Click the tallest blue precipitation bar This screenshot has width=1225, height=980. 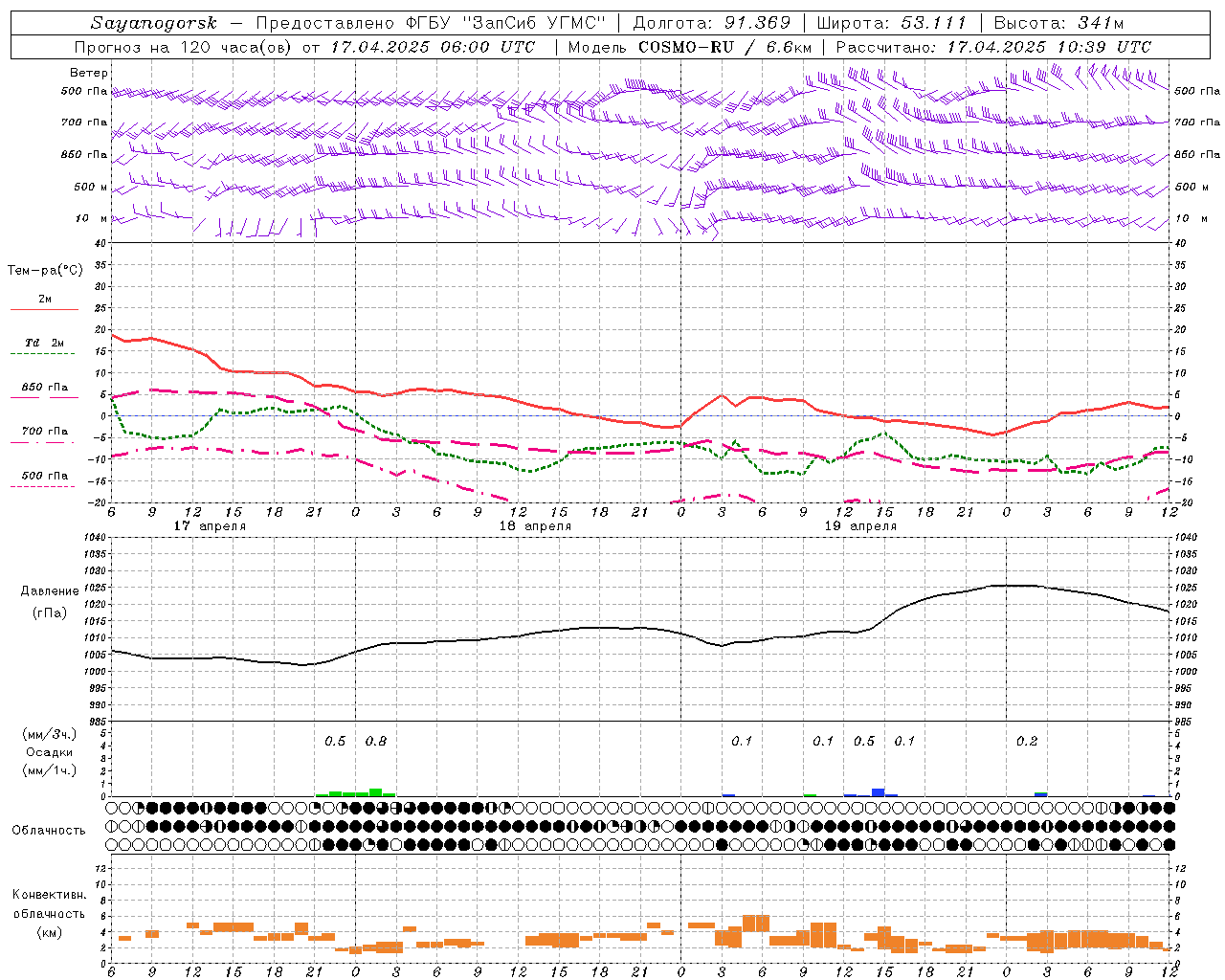click(x=879, y=792)
